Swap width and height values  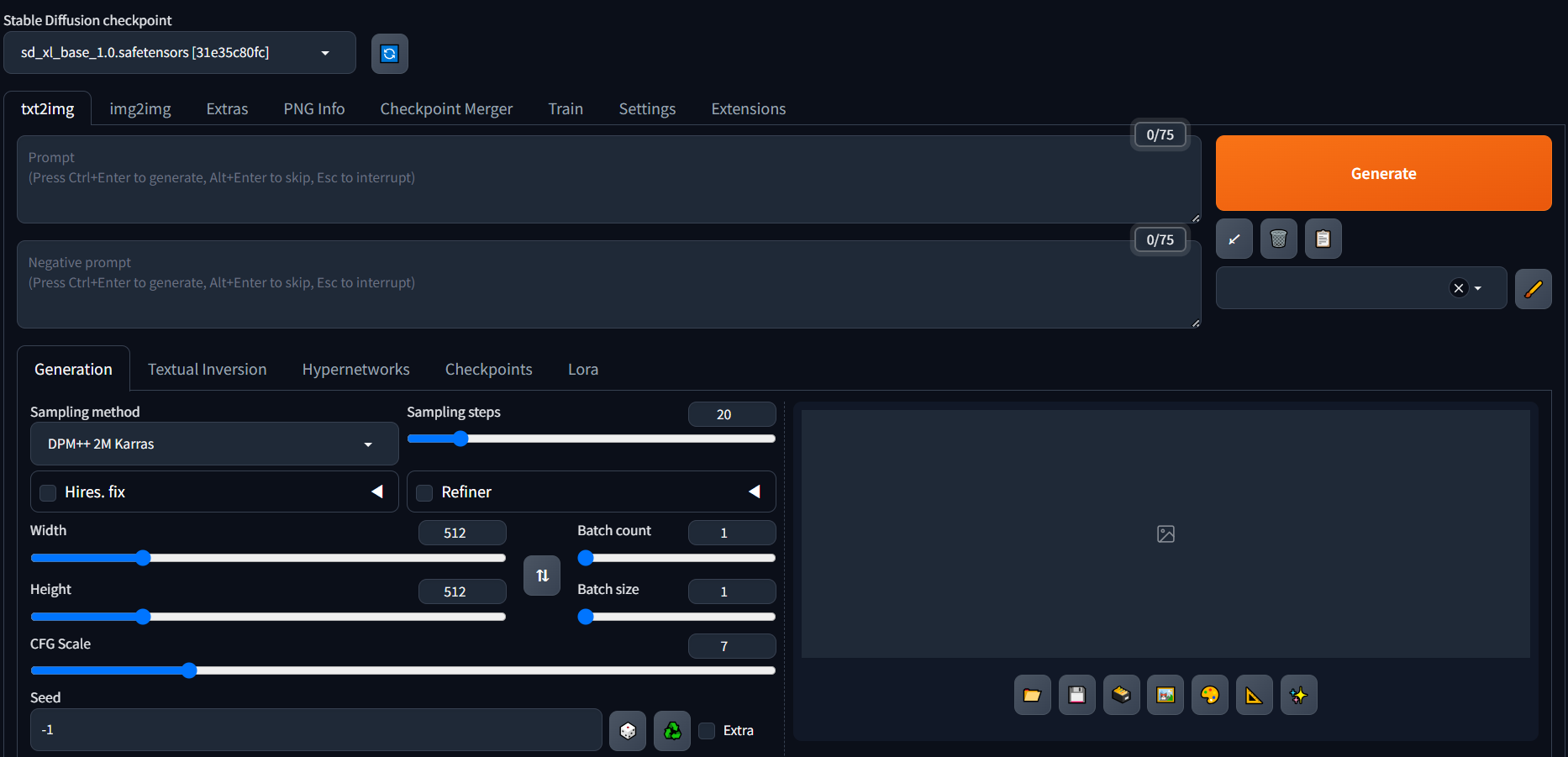coord(542,576)
